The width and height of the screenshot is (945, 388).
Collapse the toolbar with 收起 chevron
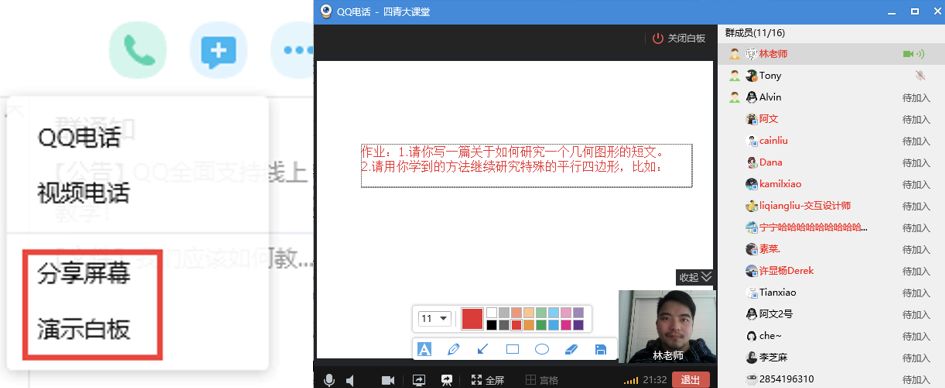click(x=696, y=277)
